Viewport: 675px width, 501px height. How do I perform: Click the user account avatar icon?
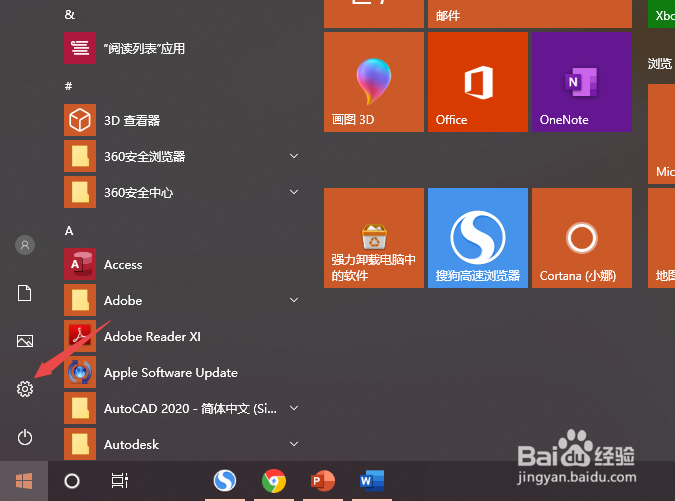click(25, 245)
